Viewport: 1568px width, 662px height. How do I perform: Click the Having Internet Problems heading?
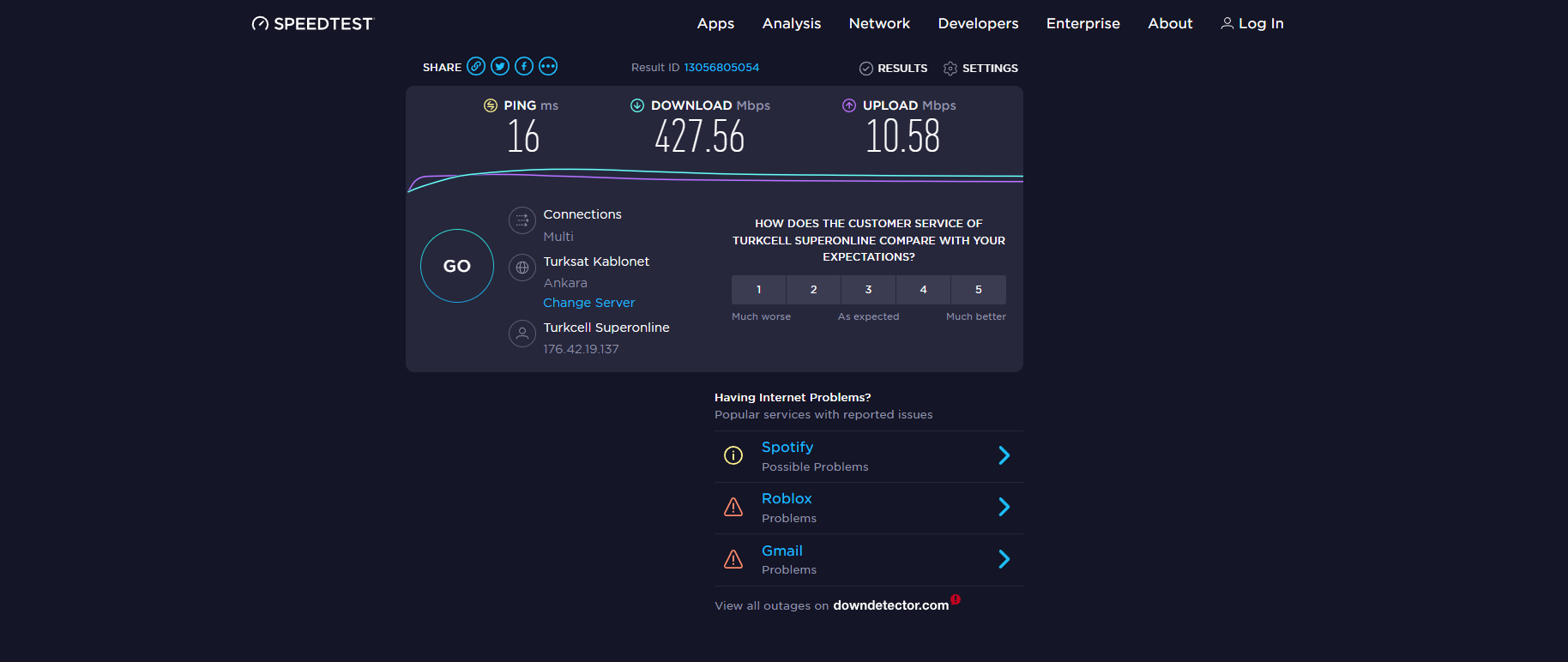(x=793, y=397)
